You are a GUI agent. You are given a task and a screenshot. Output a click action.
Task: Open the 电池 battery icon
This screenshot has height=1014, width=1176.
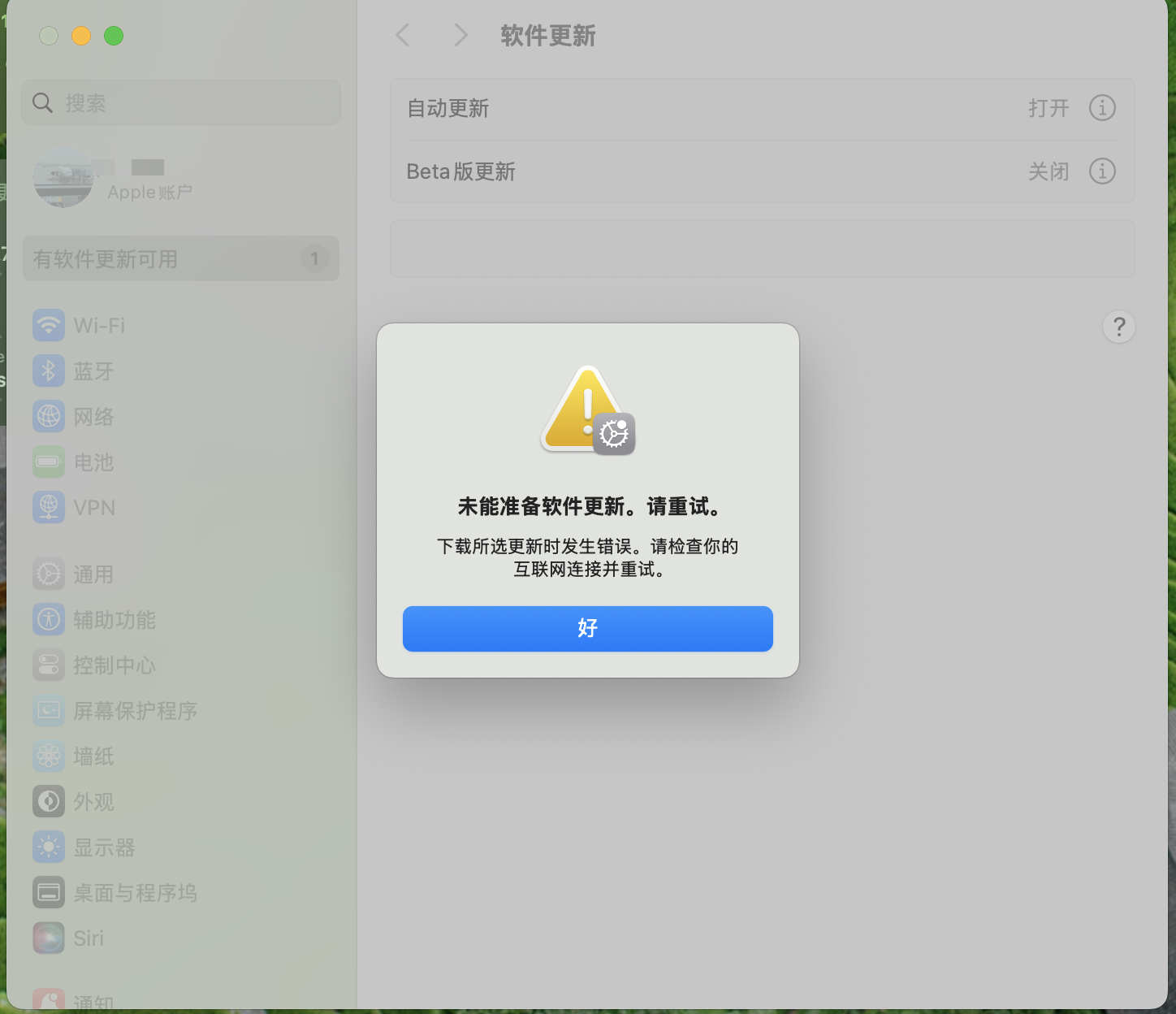click(x=49, y=461)
